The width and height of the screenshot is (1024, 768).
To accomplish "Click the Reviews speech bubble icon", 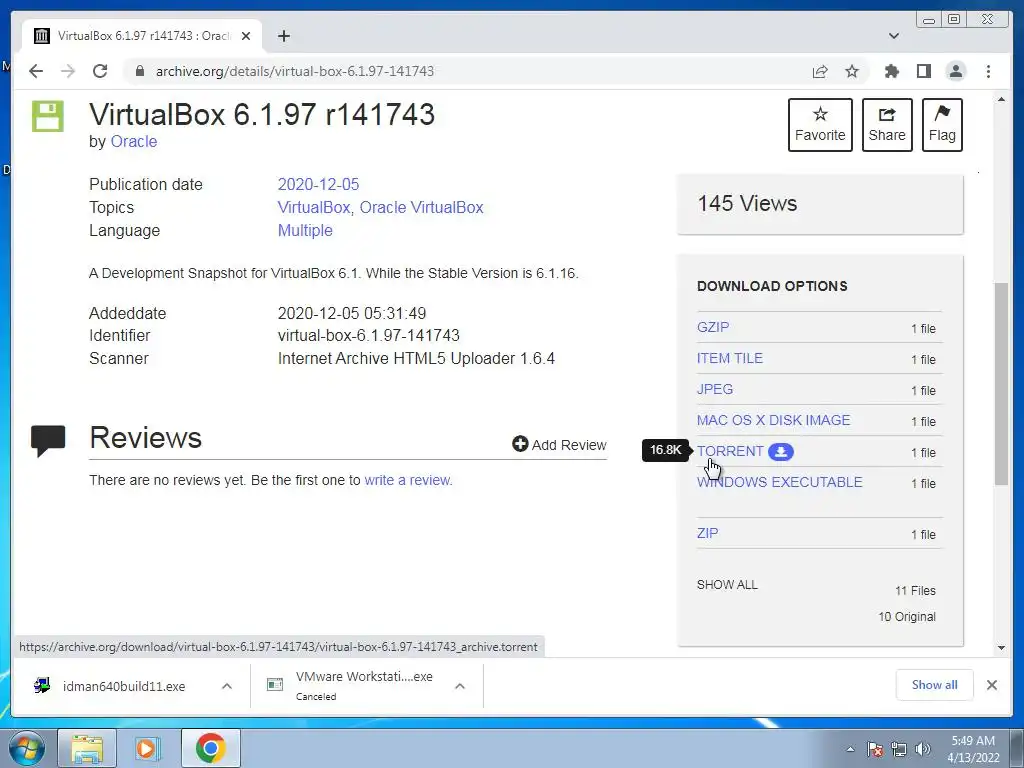I will tap(48, 441).
